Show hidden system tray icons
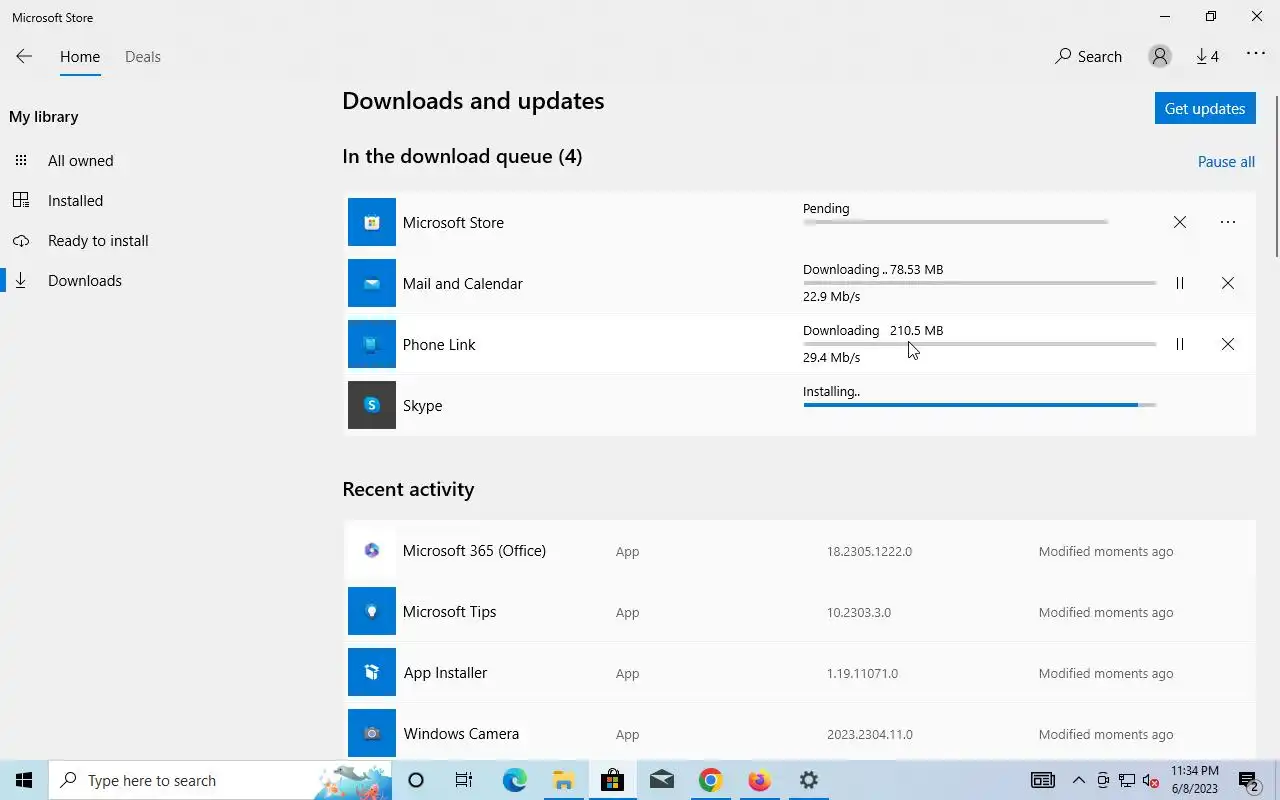Viewport: 1280px width, 800px height. click(1078, 780)
